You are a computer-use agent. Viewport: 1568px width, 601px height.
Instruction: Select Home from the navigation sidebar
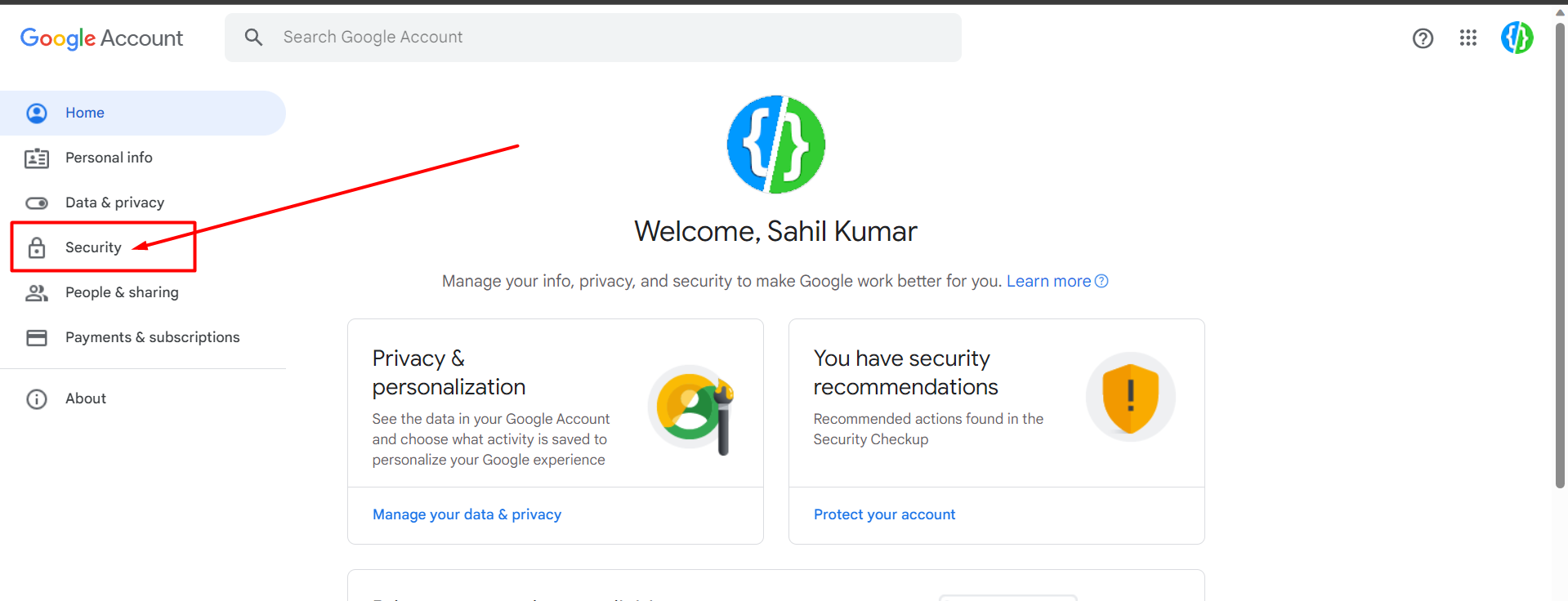coord(84,113)
